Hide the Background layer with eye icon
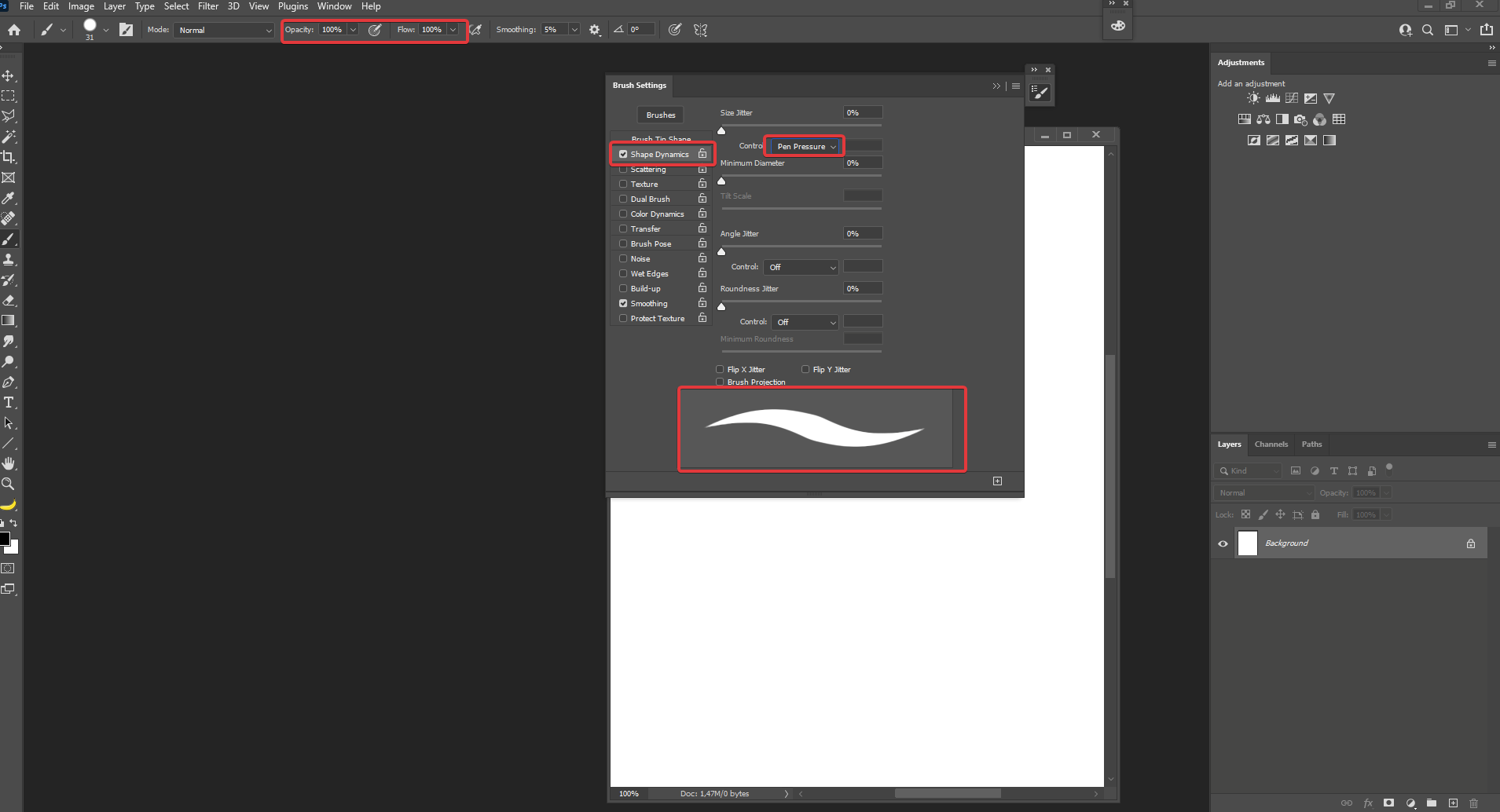Screen dimensions: 1500x812 tap(1223, 543)
